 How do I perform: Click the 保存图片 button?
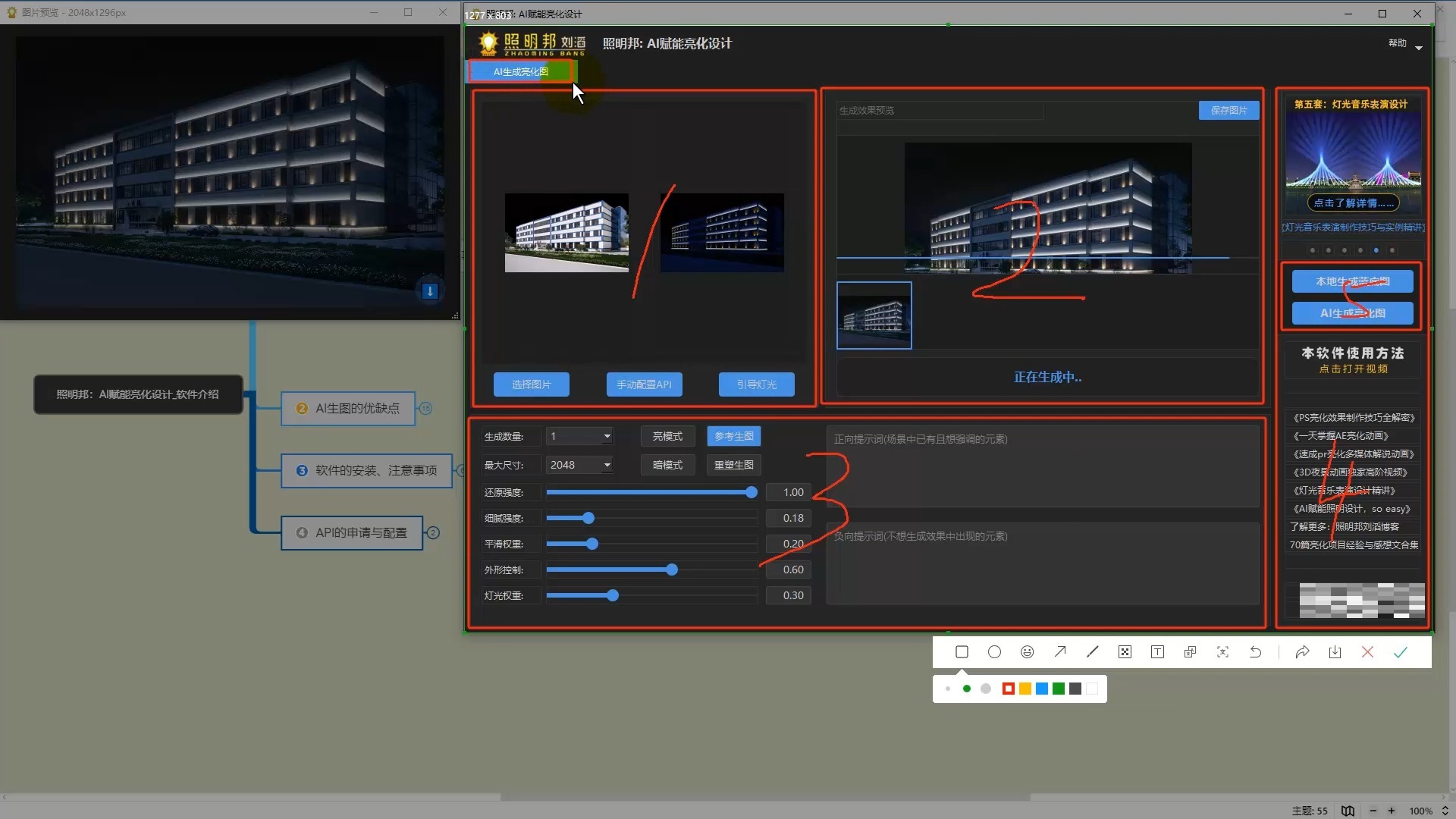1228,110
